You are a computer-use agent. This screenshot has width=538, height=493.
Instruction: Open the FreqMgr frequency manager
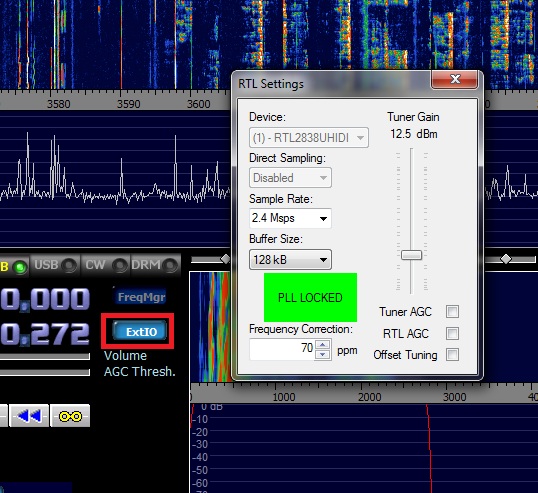tap(141, 297)
